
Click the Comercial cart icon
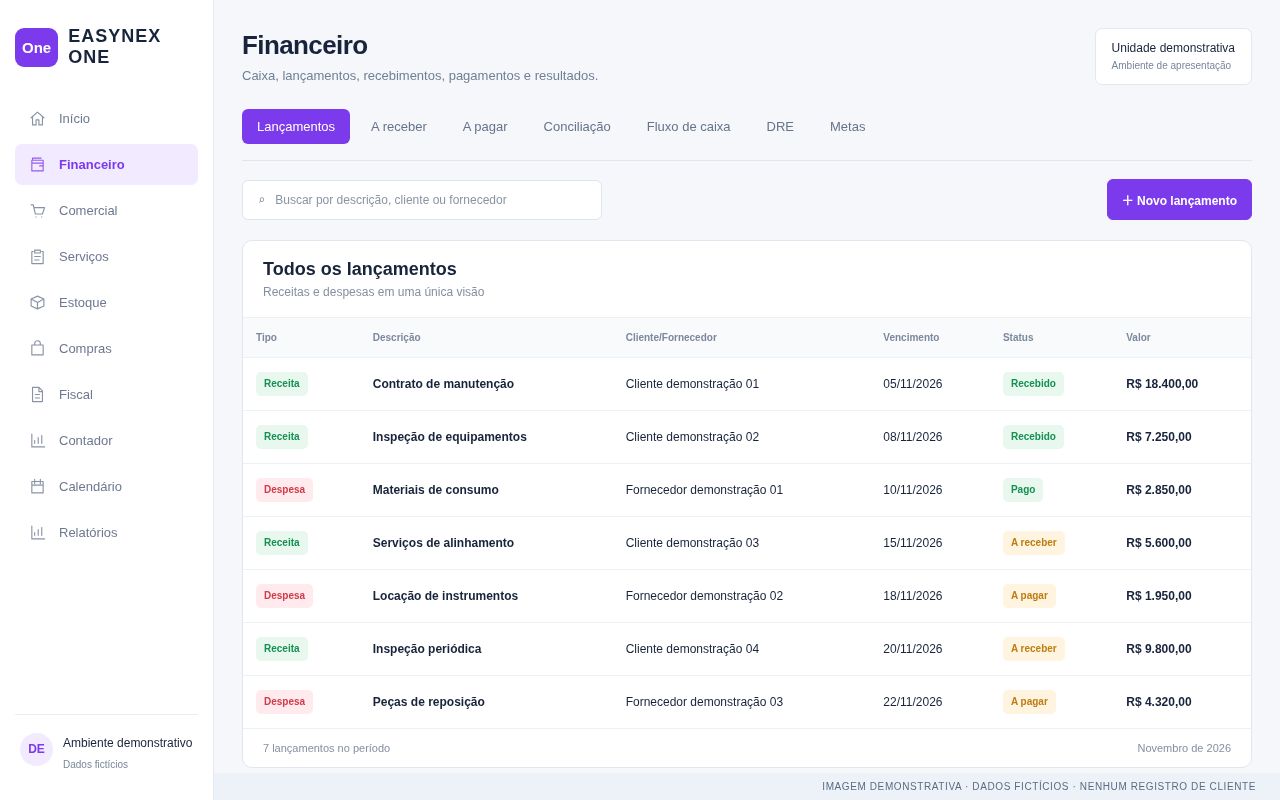(x=37, y=210)
